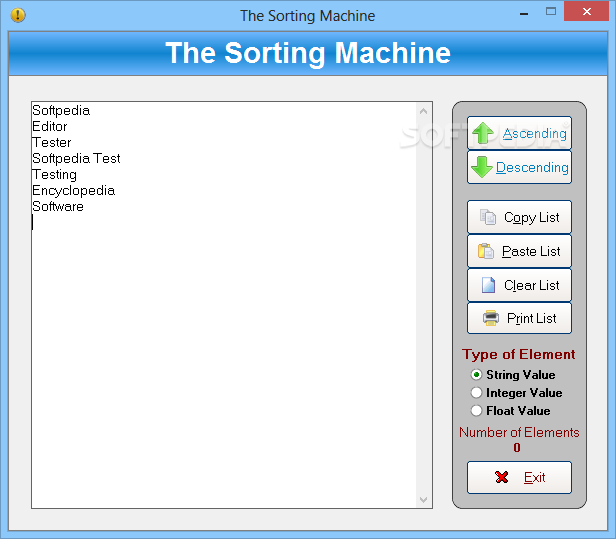Screen dimensions: 616x539
Task: Select the Integer Value radio button
Action: pyautogui.click(x=476, y=392)
